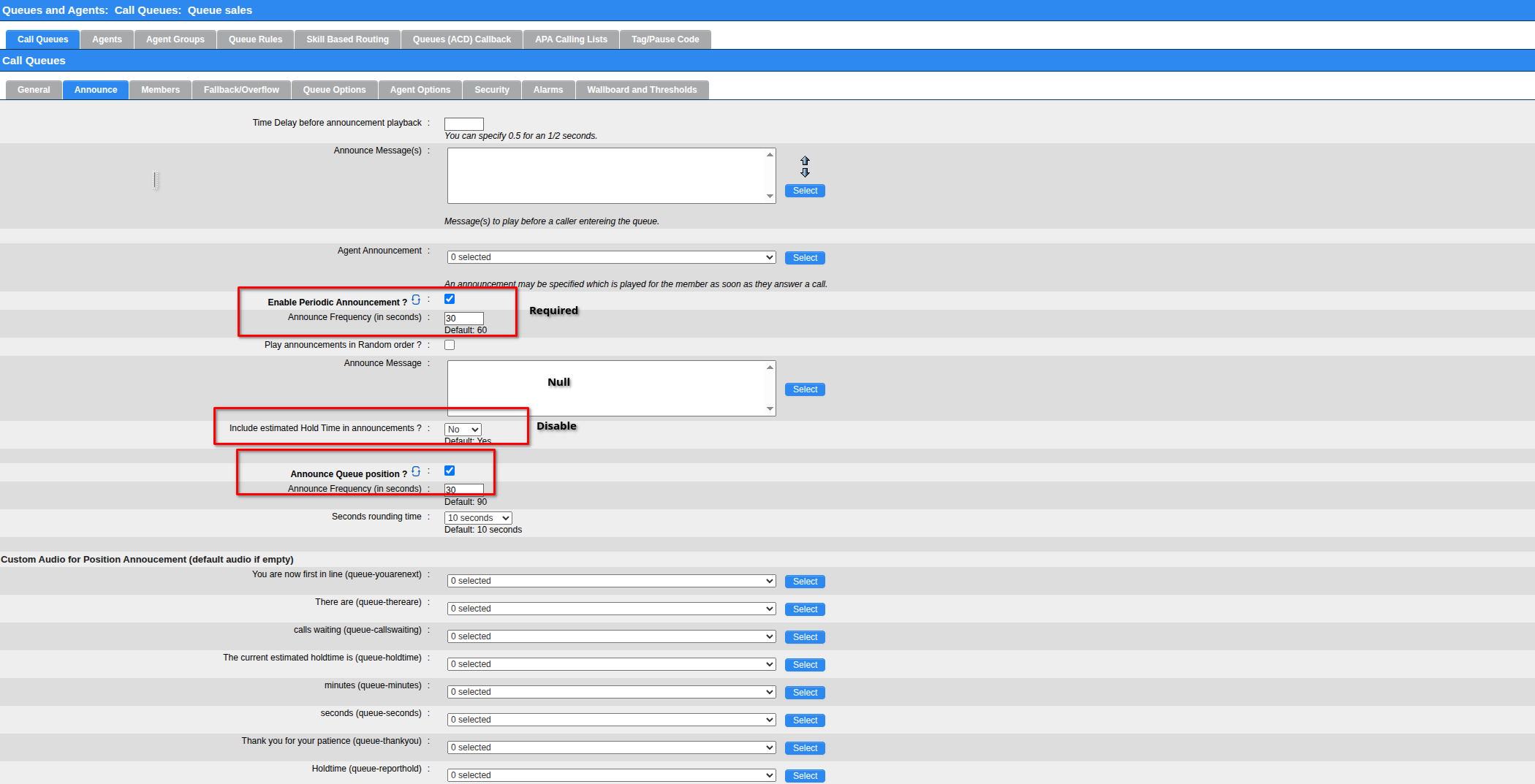Switch to the Queue Options tab
1535x784 pixels.
tap(334, 90)
